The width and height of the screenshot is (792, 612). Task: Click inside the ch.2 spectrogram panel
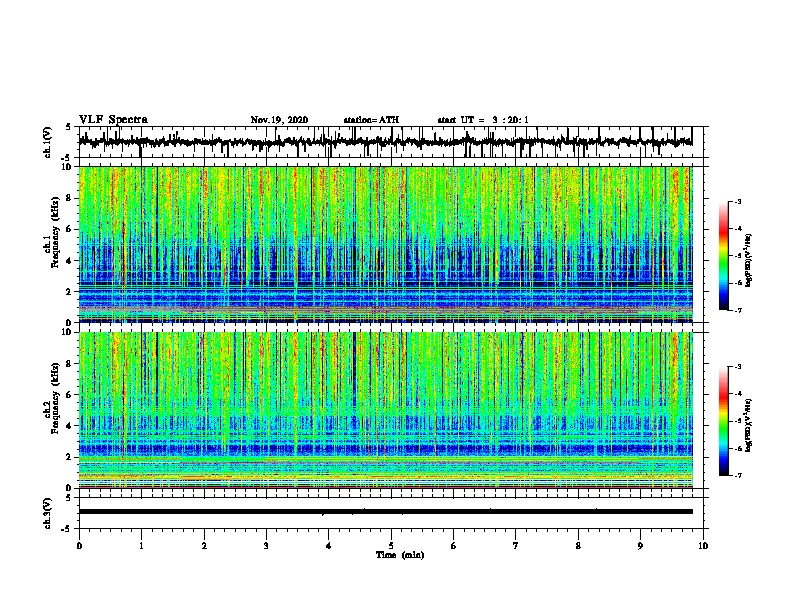pos(385,410)
